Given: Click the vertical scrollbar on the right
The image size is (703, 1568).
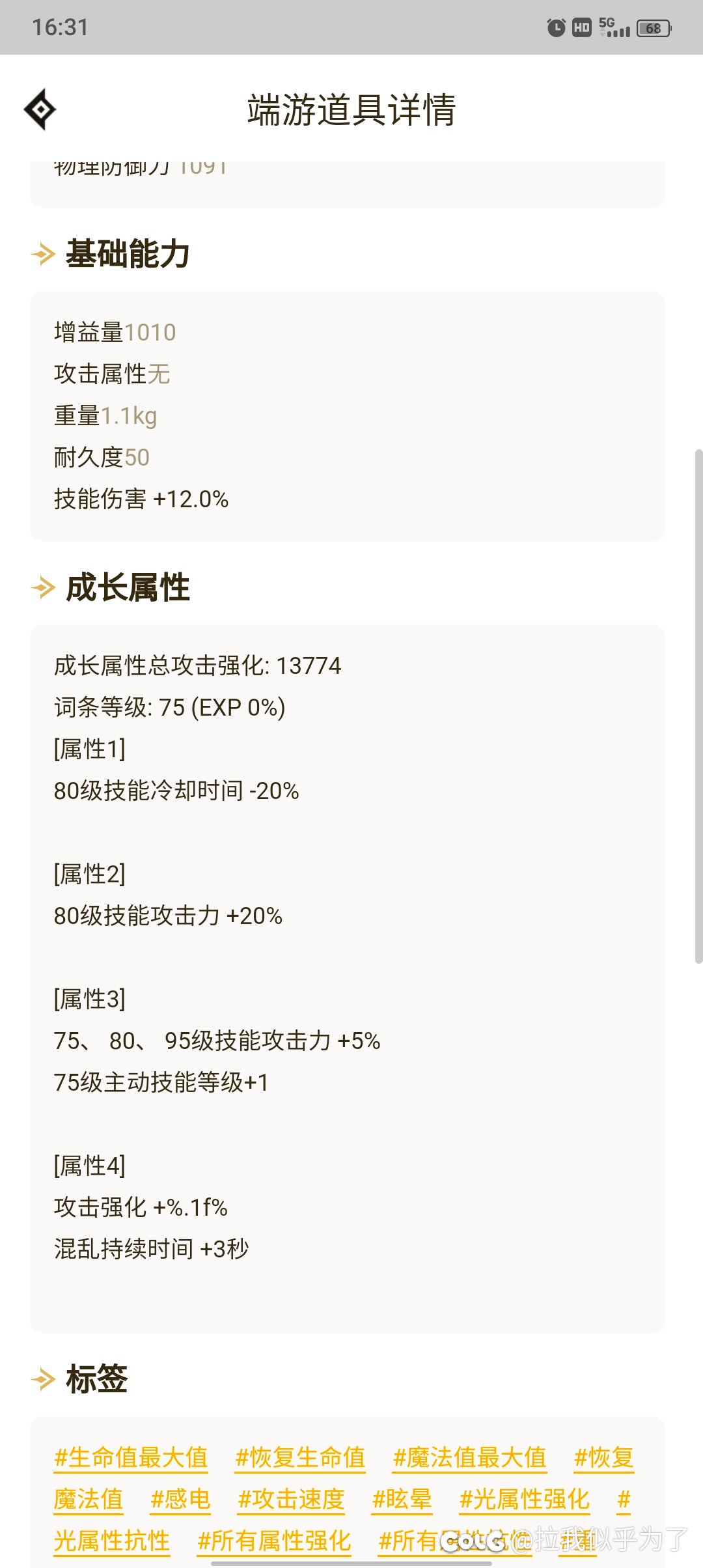Looking at the screenshot, I should pos(698,706).
